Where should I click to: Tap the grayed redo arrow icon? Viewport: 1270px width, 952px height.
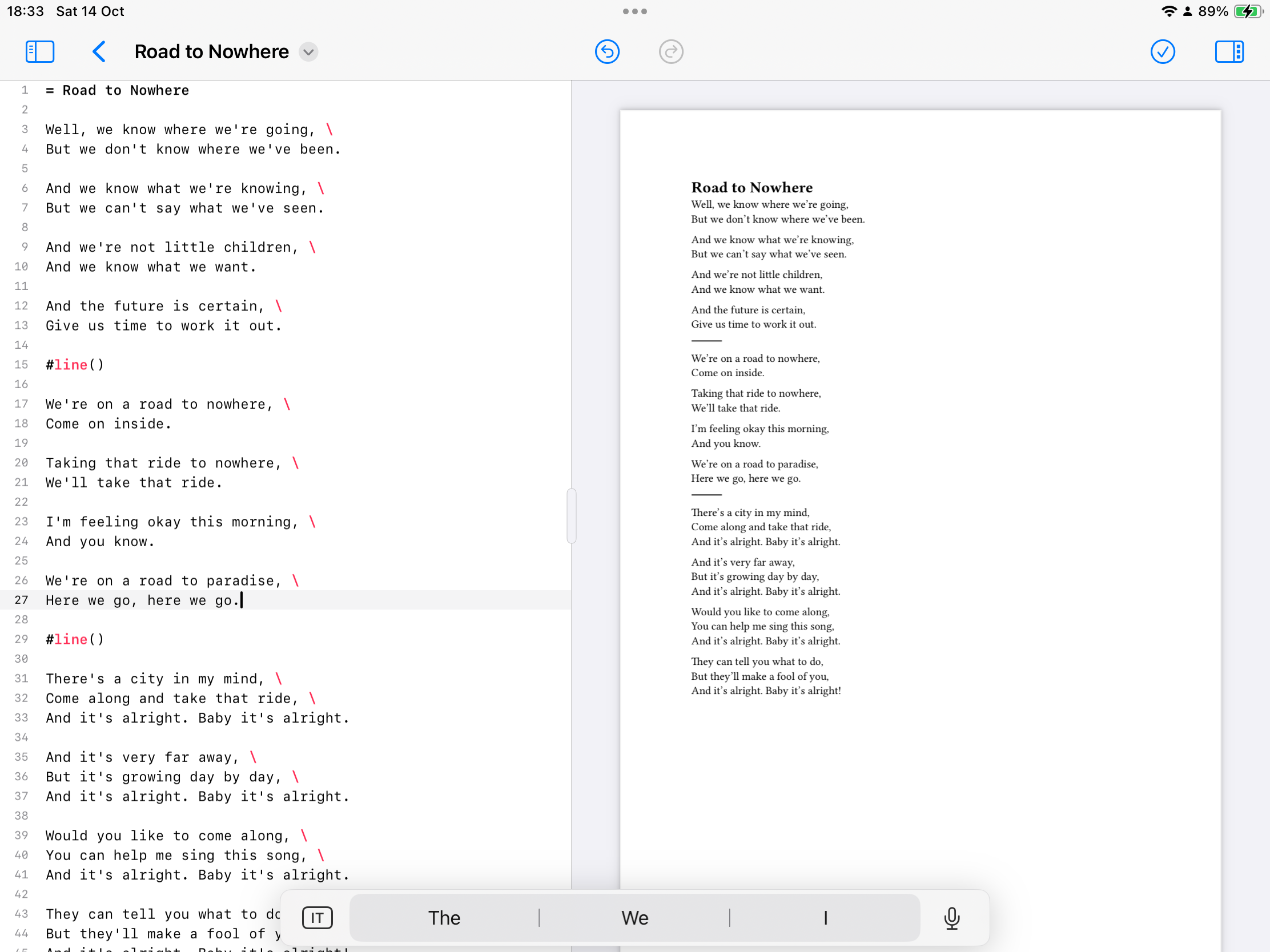[x=670, y=51]
